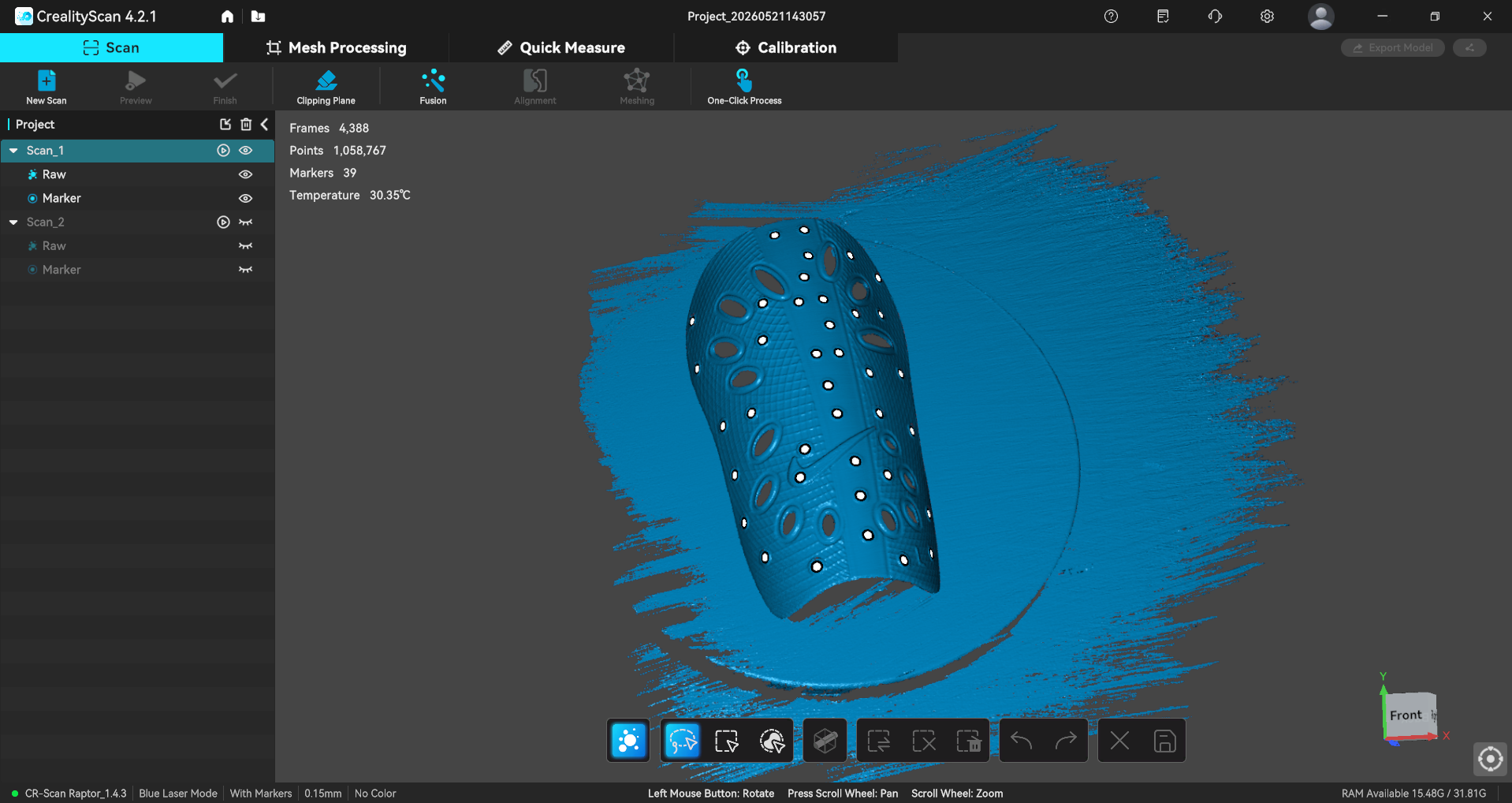This screenshot has height=803, width=1512.
Task: Click the Meshing tool
Action: (x=637, y=87)
